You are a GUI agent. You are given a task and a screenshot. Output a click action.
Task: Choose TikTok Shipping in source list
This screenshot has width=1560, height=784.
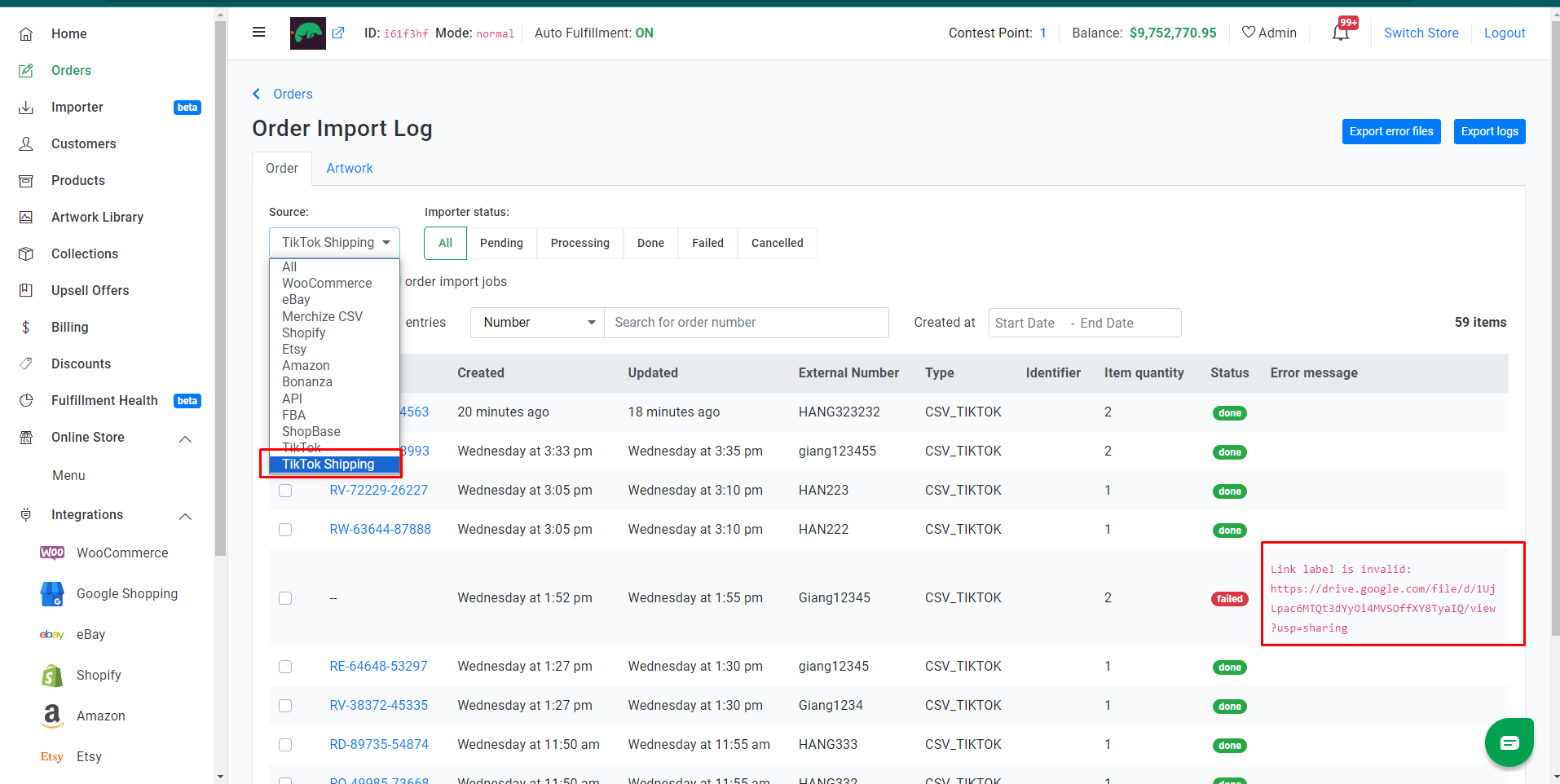[x=334, y=465]
